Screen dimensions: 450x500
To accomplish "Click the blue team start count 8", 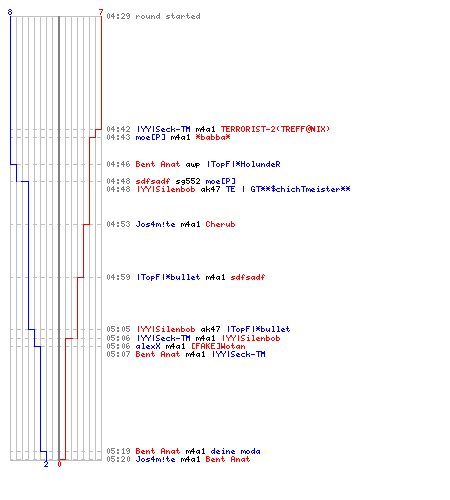I will [x=10, y=12].
